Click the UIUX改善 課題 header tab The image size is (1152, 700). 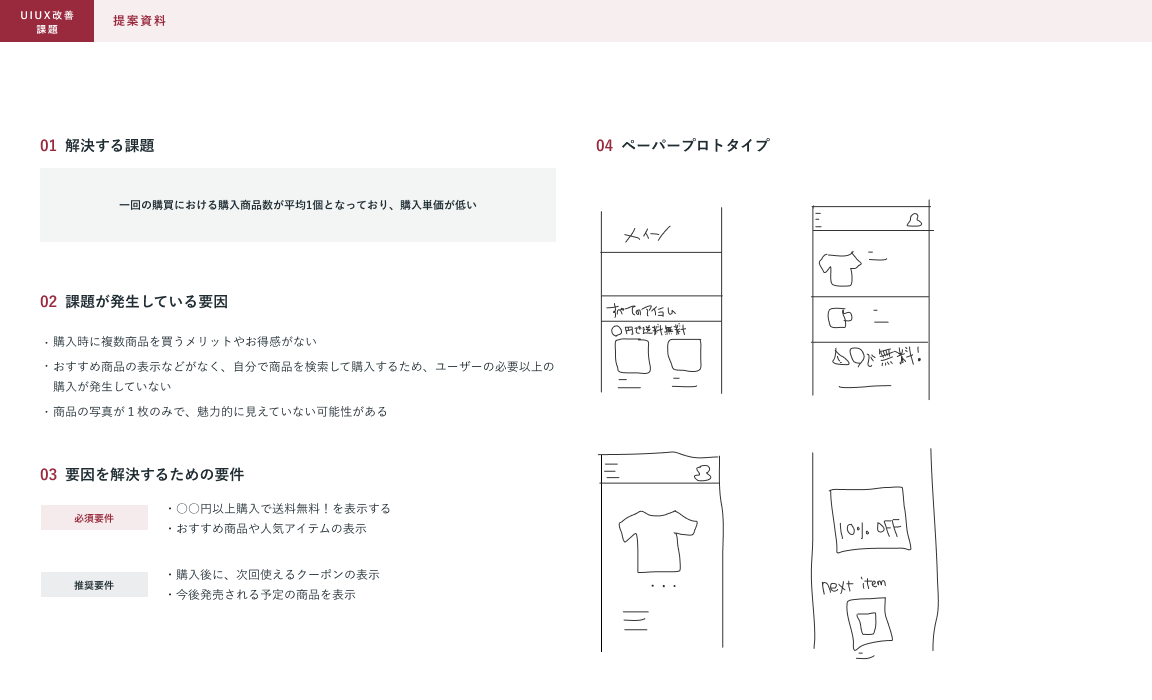pos(47,21)
